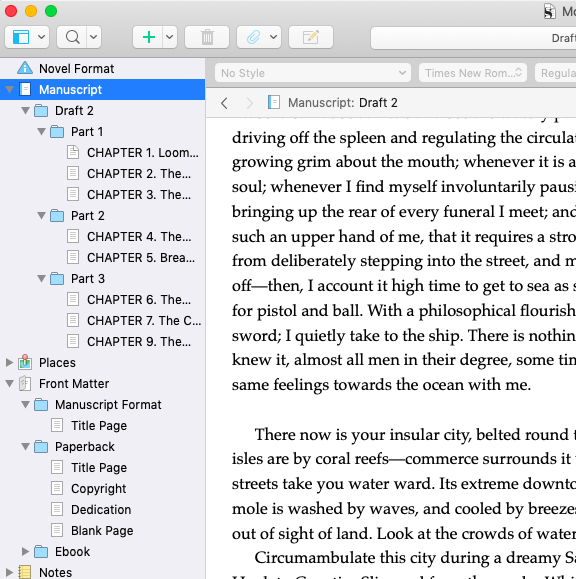Click the Paperback folder icon
Image resolution: width=576 pixels, height=579 pixels.
pyautogui.click(x=41, y=446)
